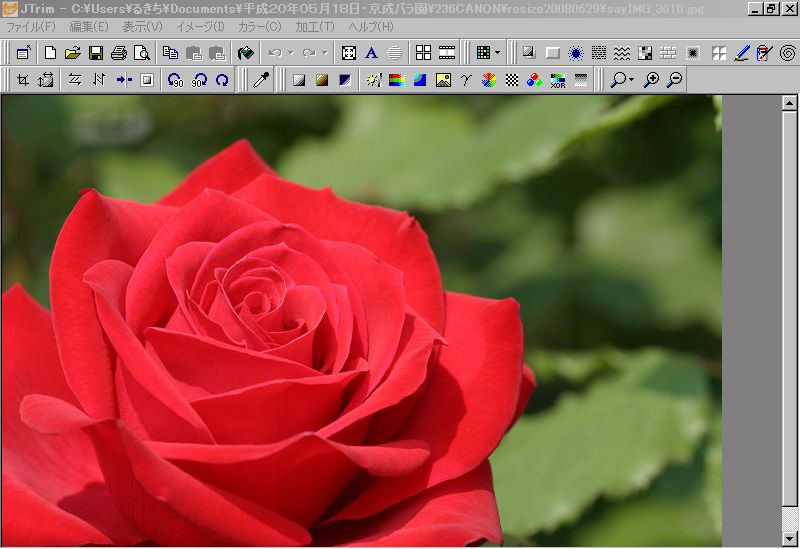Apply the black blur spot effect
This screenshot has height=549, width=800.
(x=693, y=53)
